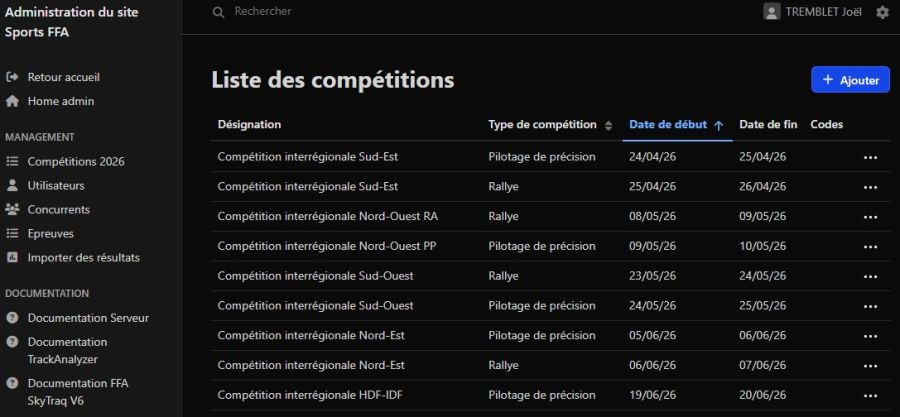
Task: Open actions menu for Nord-Ouest RA row
Action: (x=870, y=216)
